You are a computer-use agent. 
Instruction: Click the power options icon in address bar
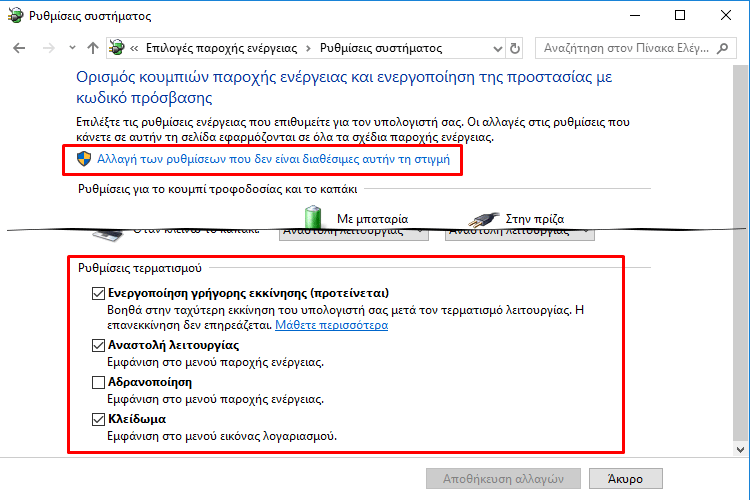(117, 47)
